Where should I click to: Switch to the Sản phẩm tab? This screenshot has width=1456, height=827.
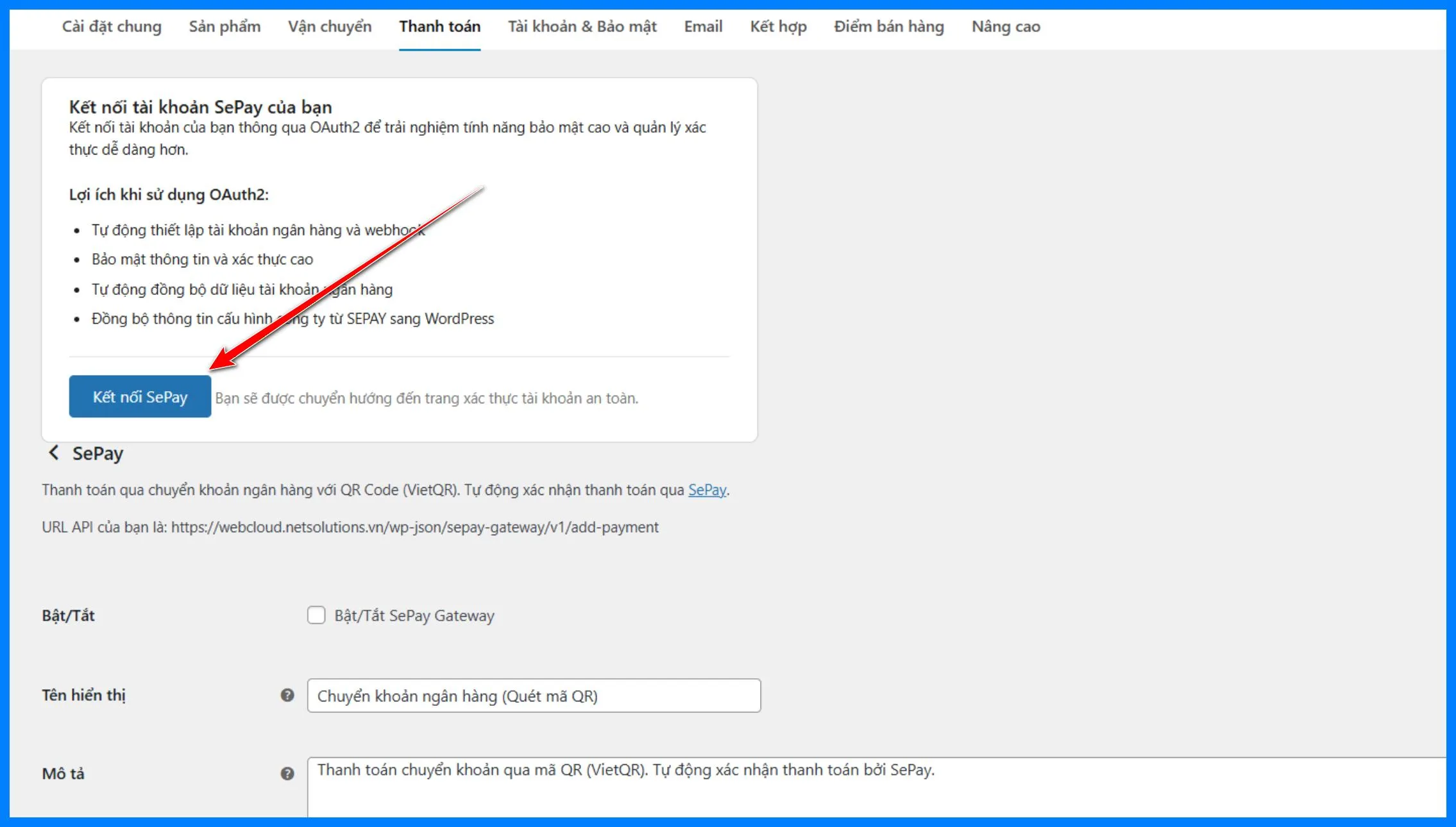(224, 27)
